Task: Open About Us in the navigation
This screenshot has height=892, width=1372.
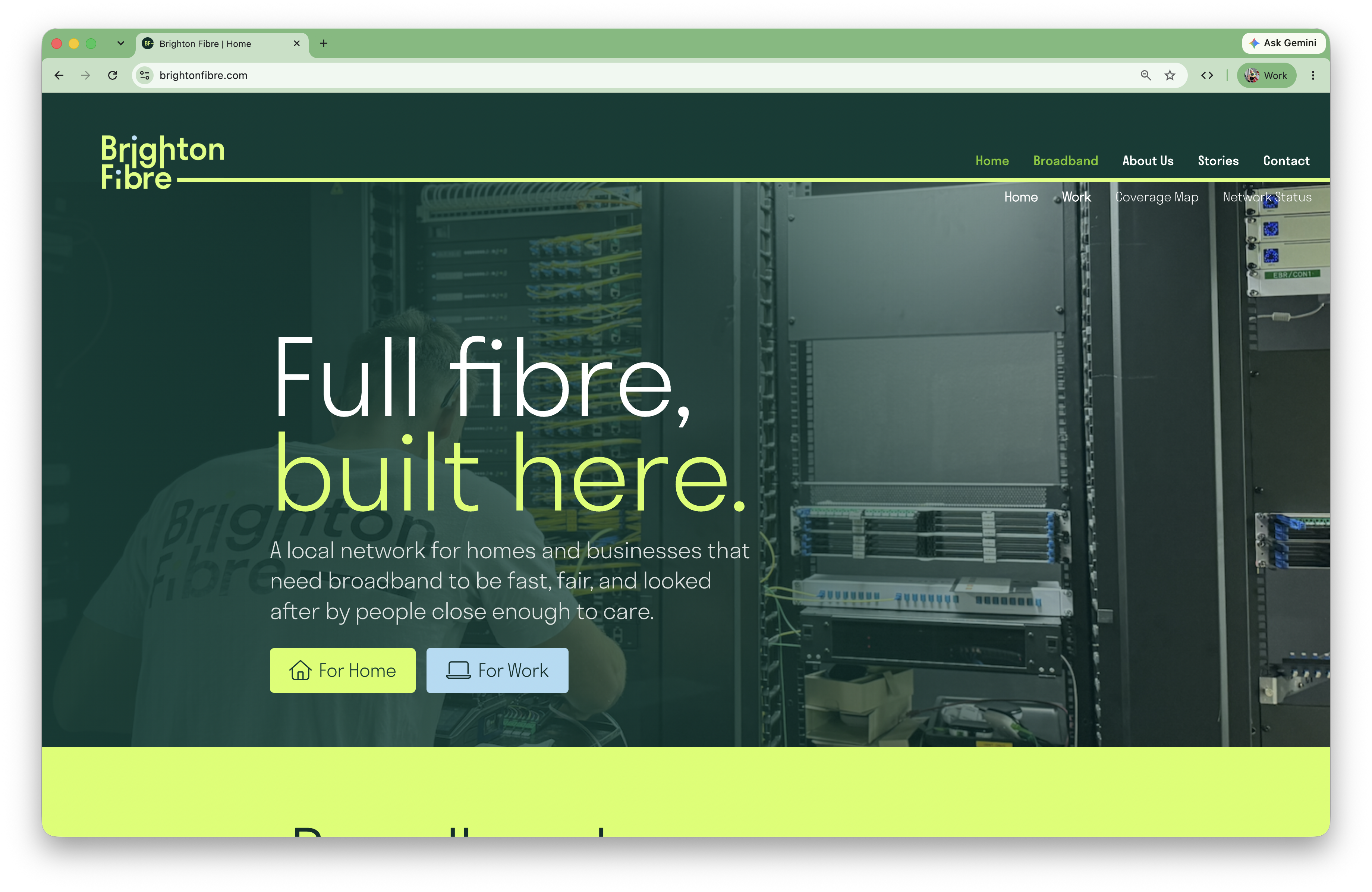Action: point(1148,161)
